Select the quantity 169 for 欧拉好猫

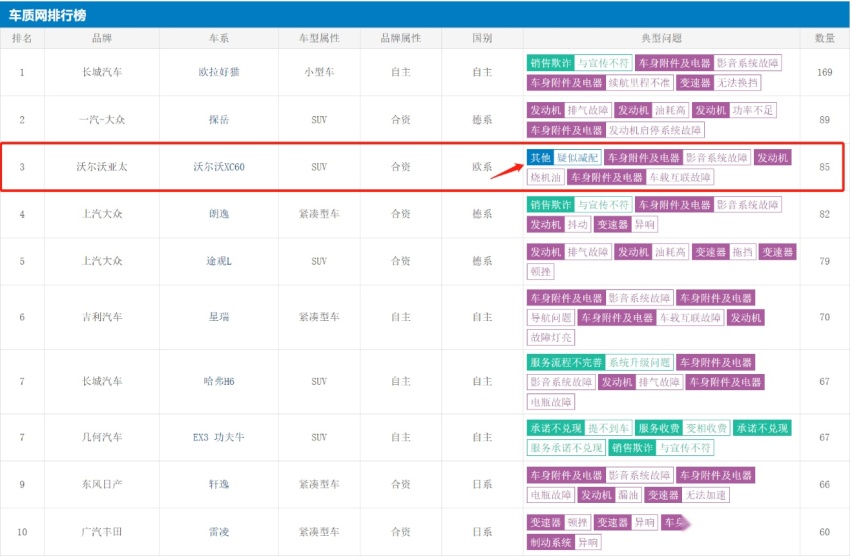[x=824, y=72]
